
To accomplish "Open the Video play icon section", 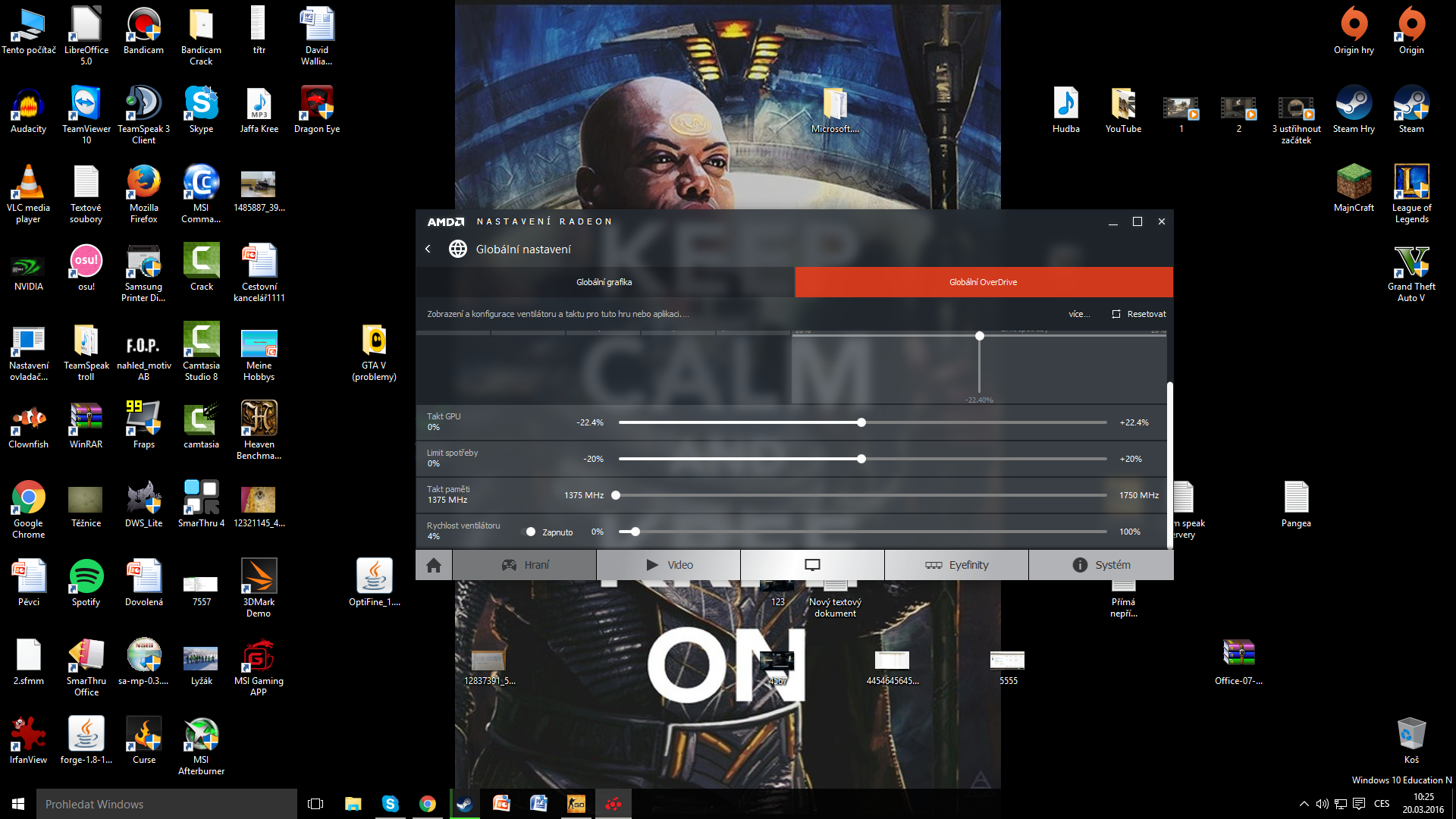I will (669, 565).
